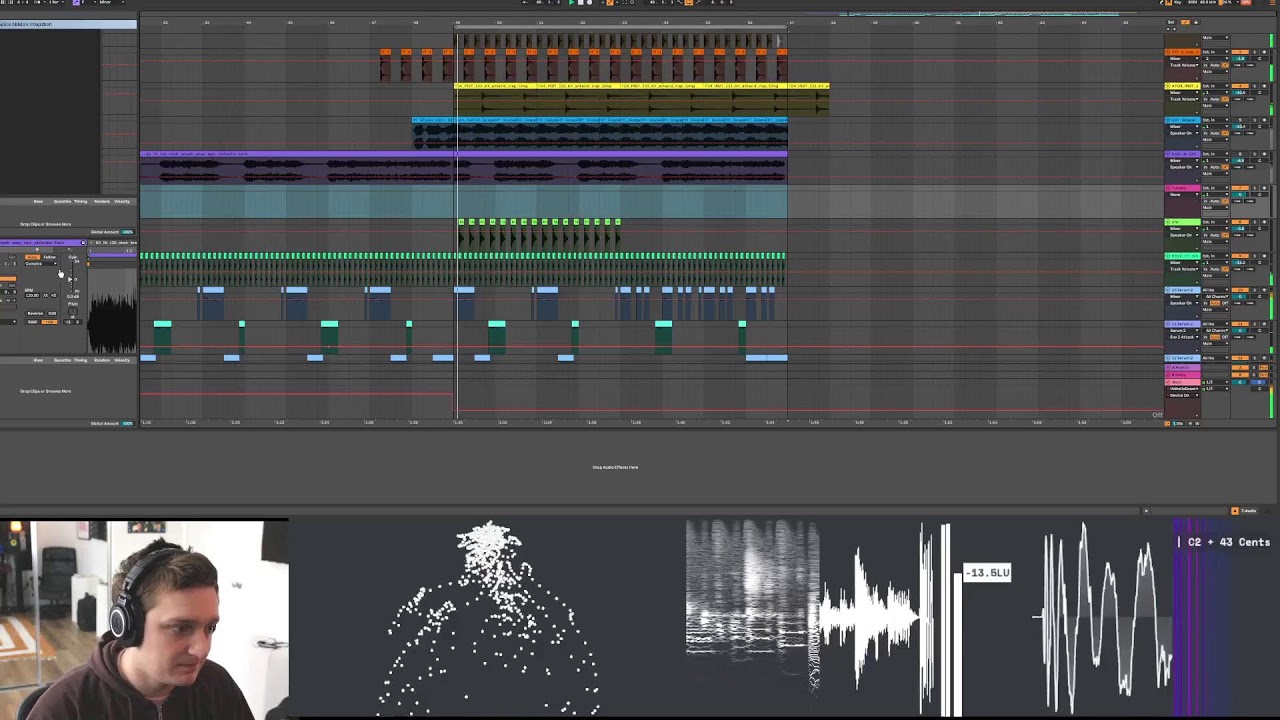Click the icon on the purple clip title bar

83,242
